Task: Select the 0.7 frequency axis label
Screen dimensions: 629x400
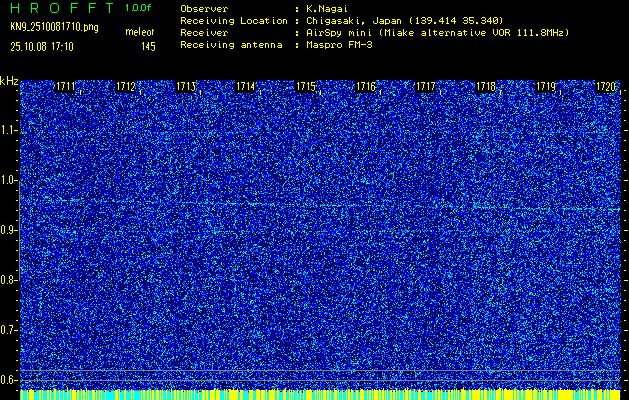Action: 9,330
